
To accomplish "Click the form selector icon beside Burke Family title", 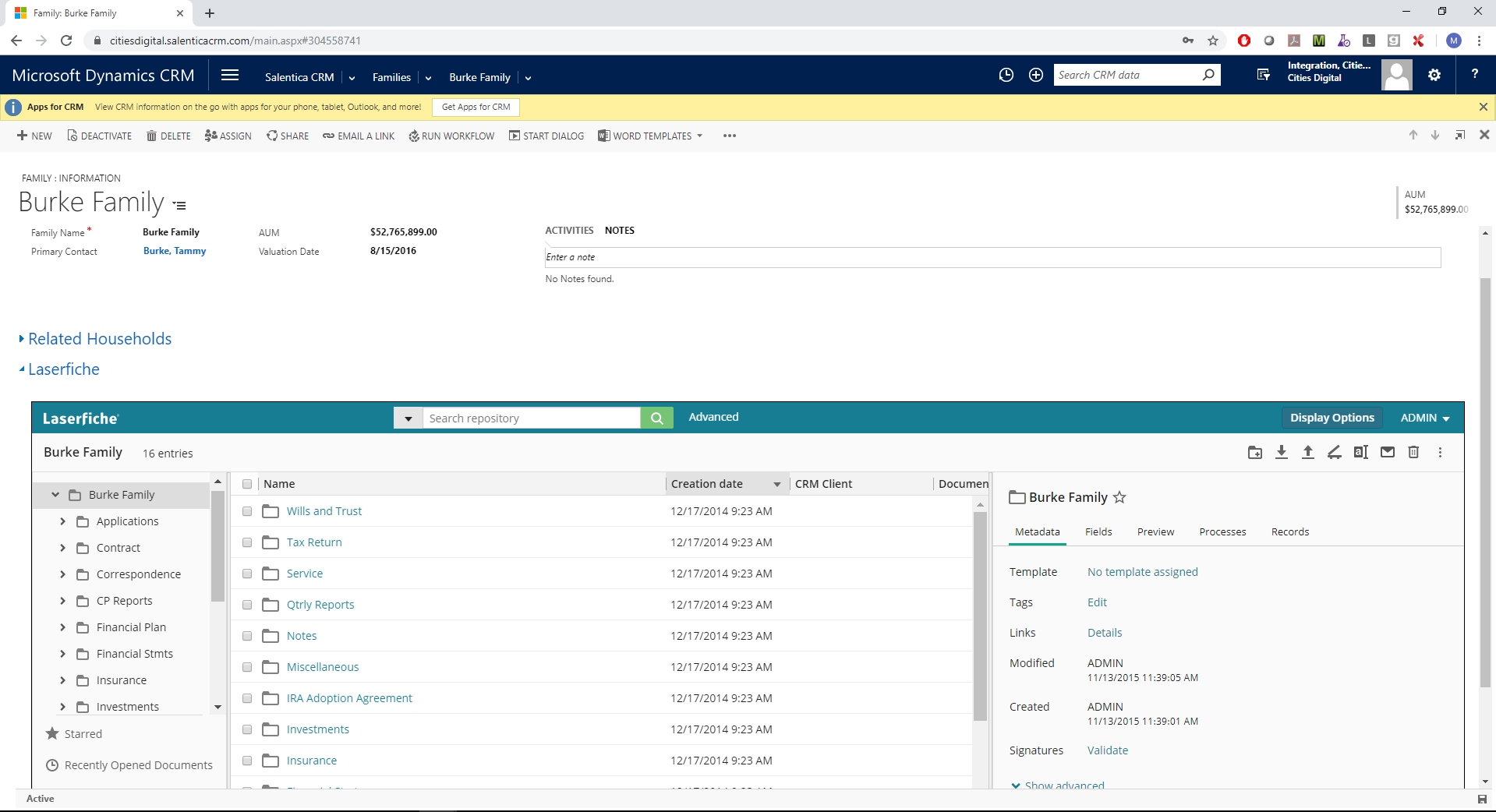I will coord(179,206).
